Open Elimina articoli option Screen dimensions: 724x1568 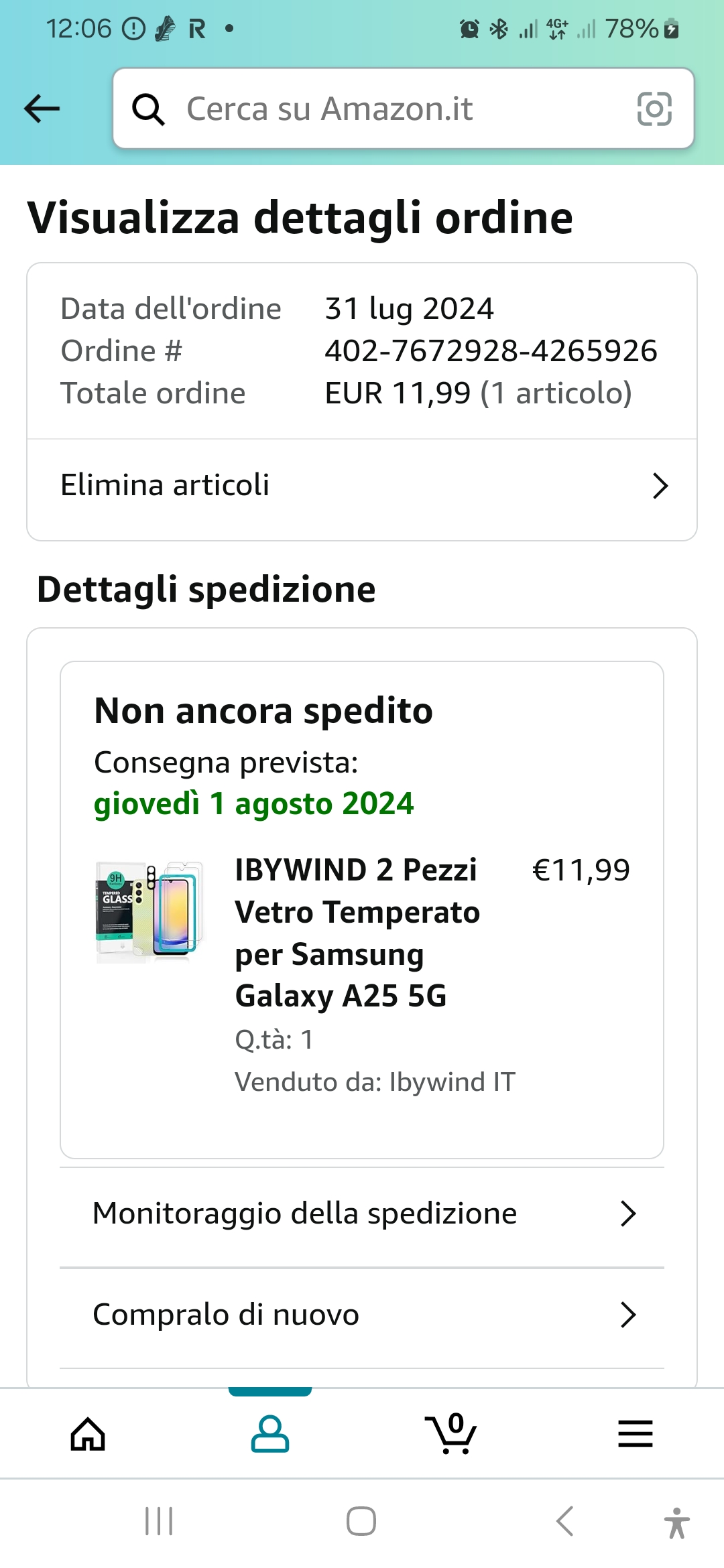(165, 485)
